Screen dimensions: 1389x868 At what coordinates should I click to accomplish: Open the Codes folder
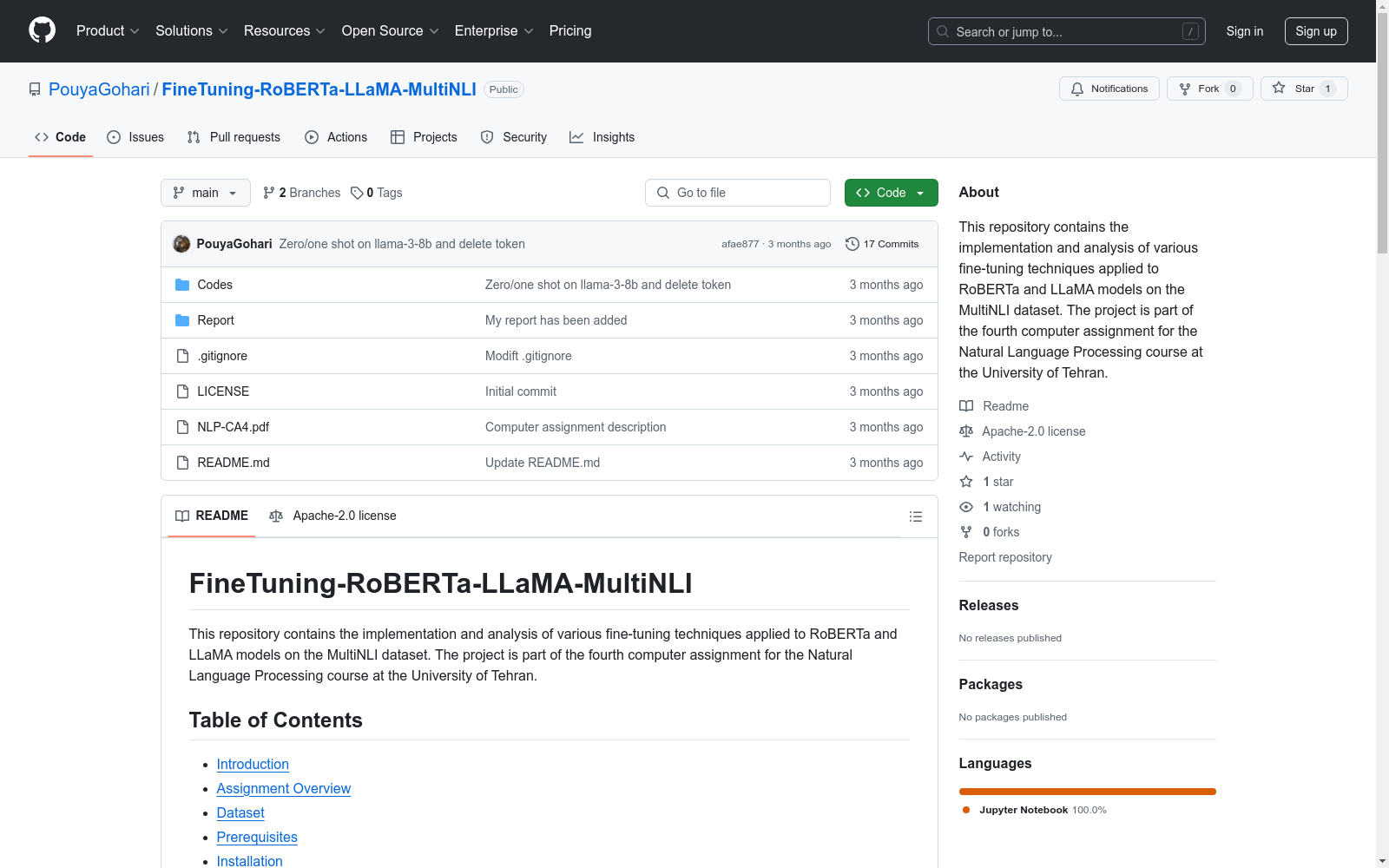(x=214, y=285)
